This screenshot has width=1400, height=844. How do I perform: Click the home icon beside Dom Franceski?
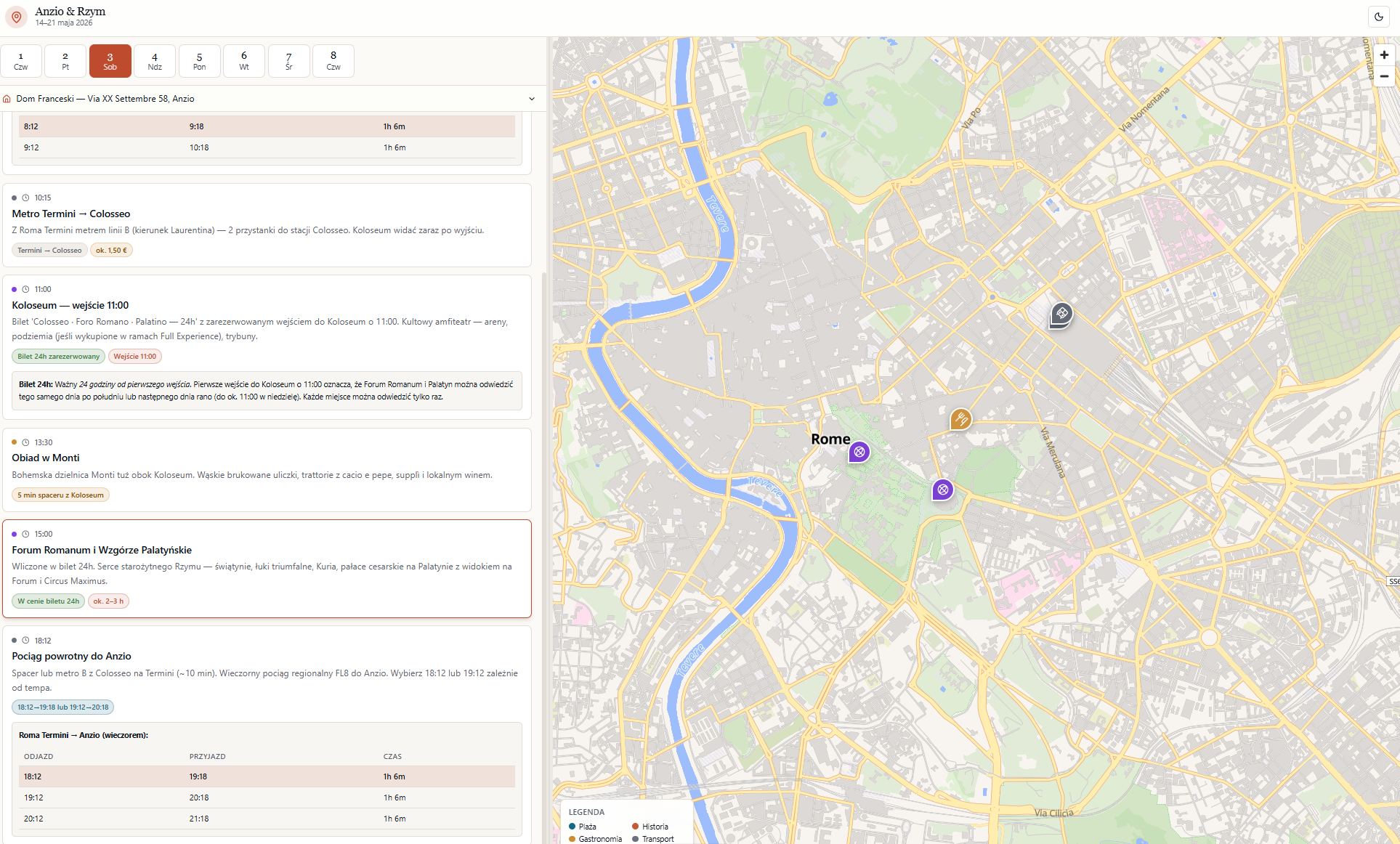point(7,99)
